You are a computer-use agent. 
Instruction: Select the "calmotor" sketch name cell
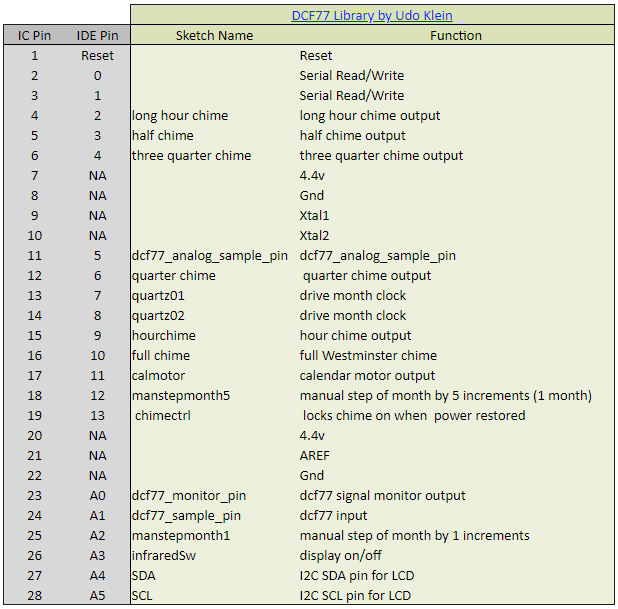tap(160, 375)
